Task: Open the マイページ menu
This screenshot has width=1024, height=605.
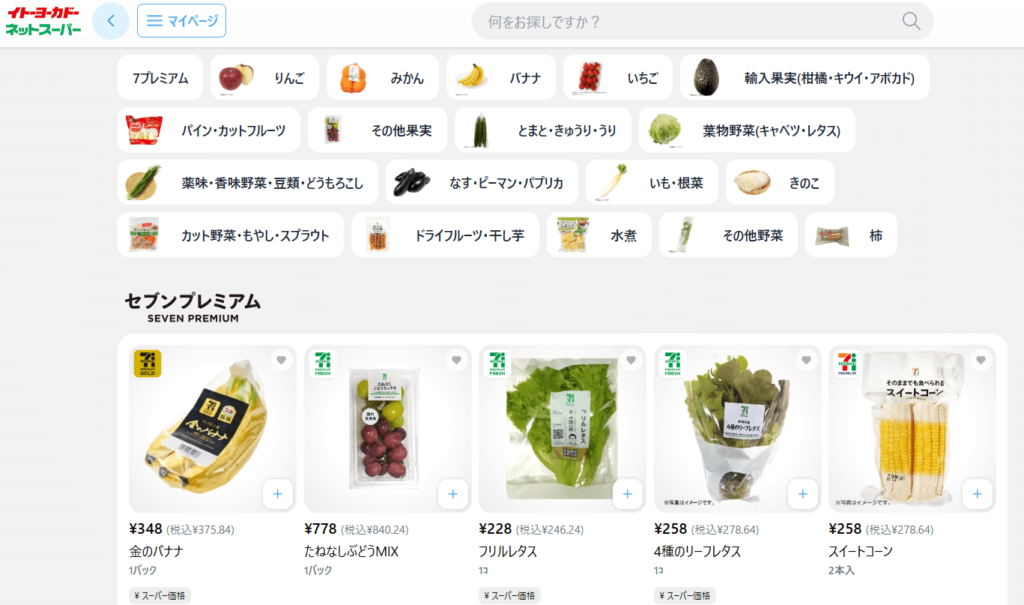Action: [x=182, y=21]
